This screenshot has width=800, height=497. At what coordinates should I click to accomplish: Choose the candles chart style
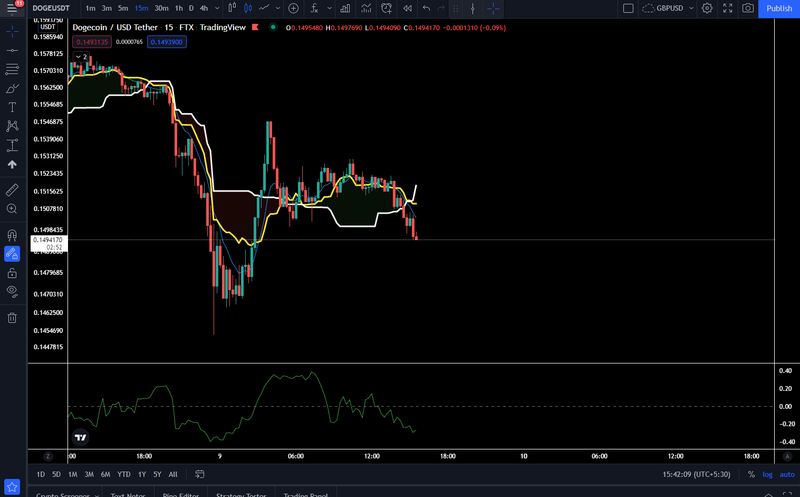pos(248,8)
